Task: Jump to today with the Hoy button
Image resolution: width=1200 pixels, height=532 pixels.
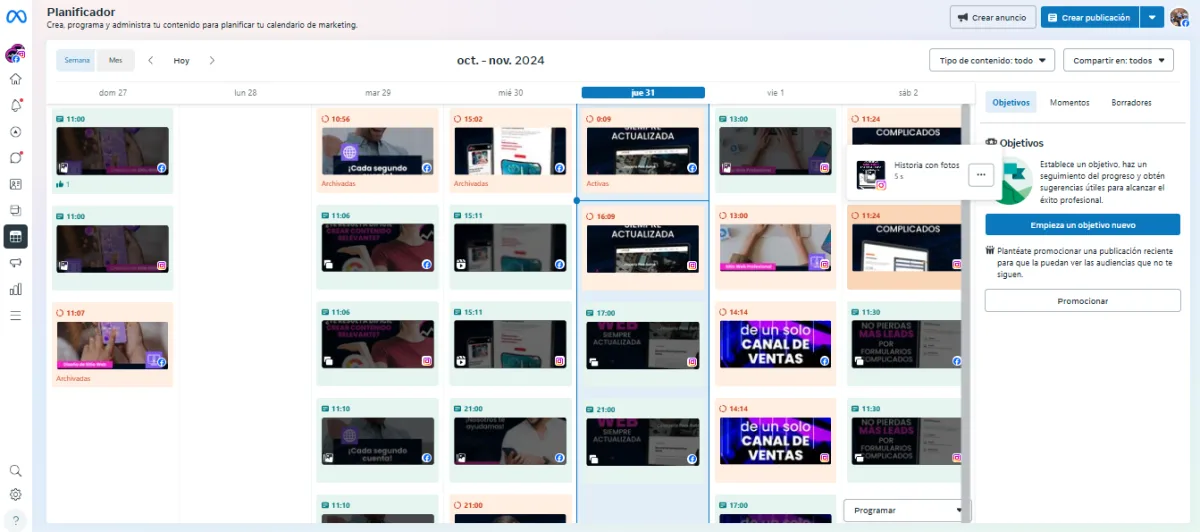Action: coord(181,60)
